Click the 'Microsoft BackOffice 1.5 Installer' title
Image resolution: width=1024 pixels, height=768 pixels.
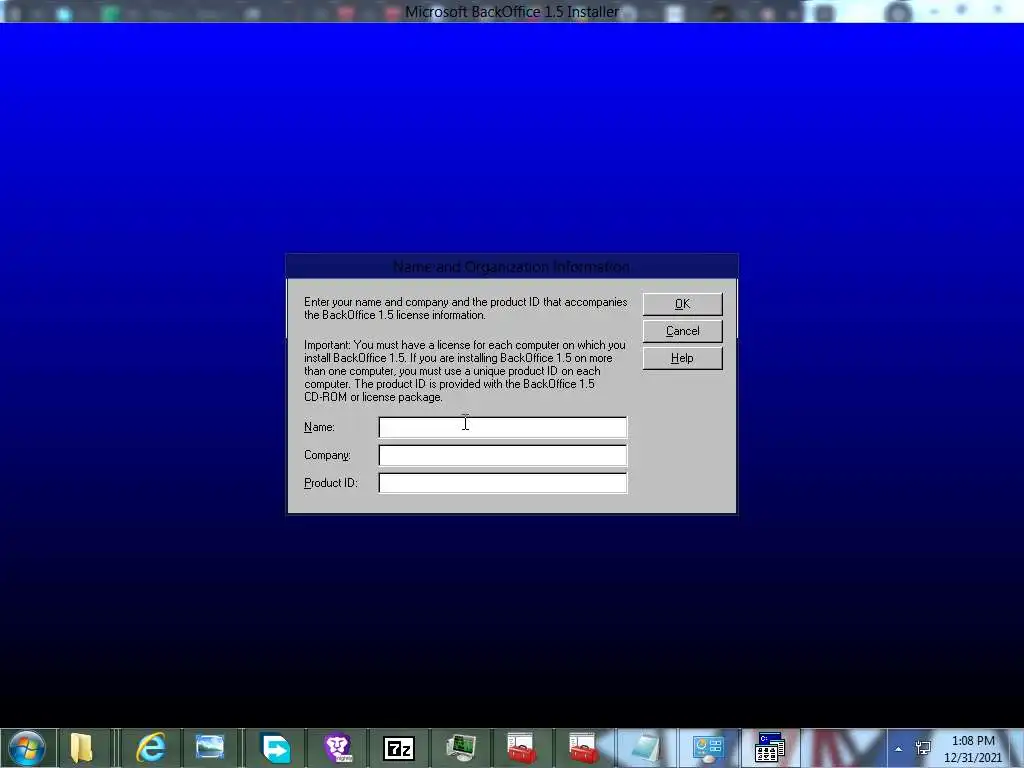(512, 12)
